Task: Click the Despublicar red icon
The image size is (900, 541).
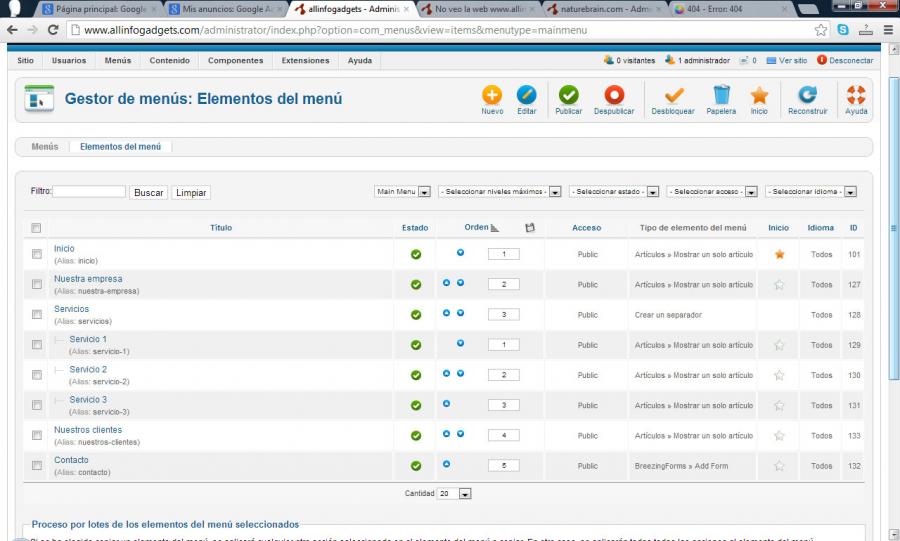Action: (614, 95)
